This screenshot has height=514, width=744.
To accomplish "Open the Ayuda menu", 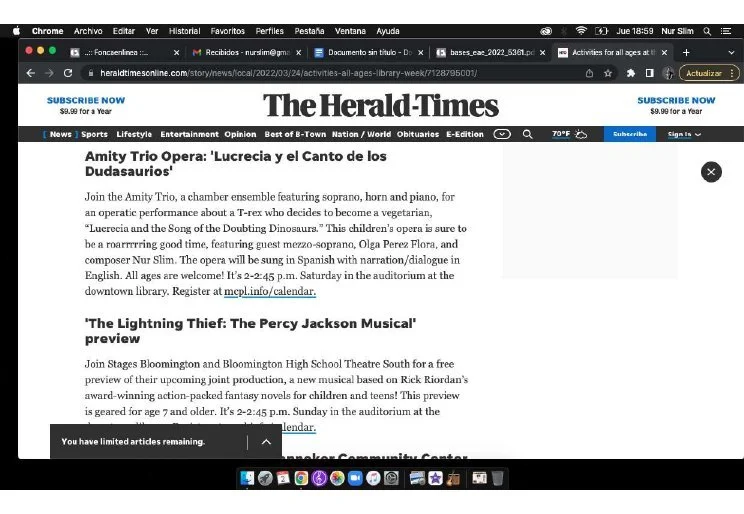I will pos(388,31).
